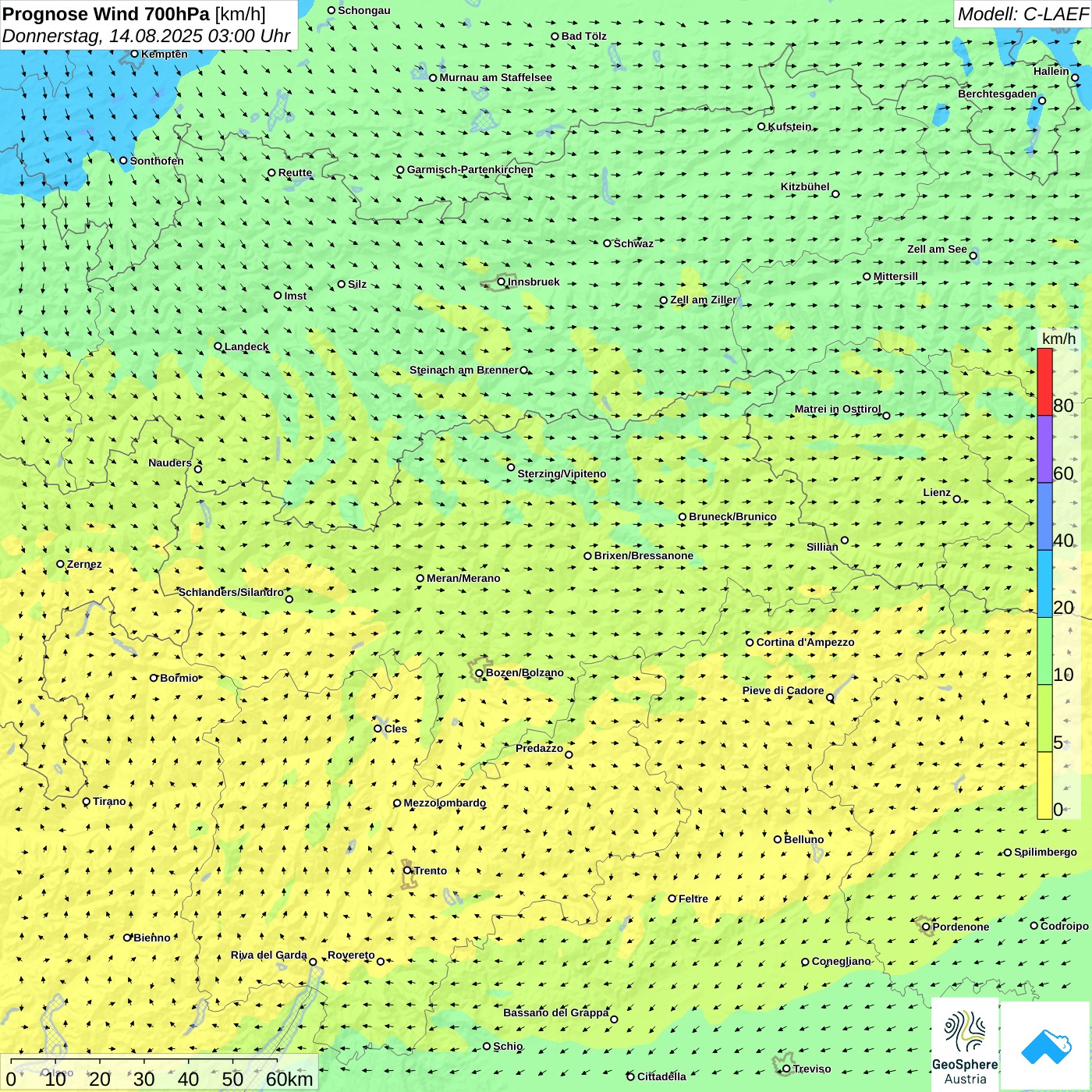The height and width of the screenshot is (1092, 1092).
Task: Click the Mezzolombardo city label
Action: pos(445,803)
